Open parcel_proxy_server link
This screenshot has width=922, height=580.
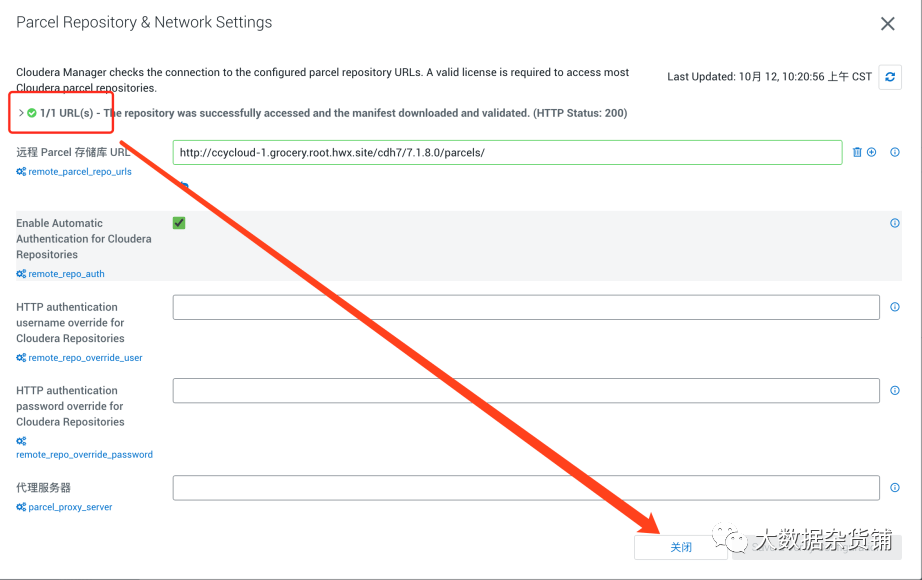click(x=70, y=507)
